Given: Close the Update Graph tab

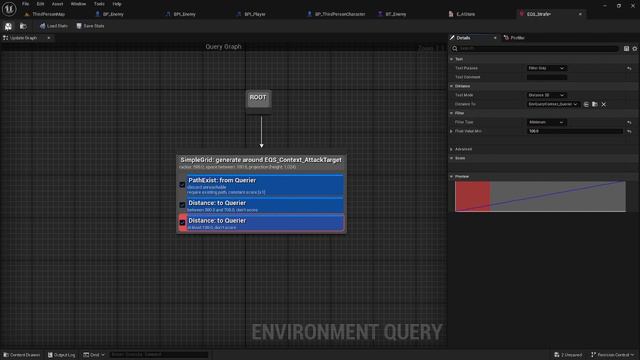Looking at the screenshot, I should click(49, 38).
